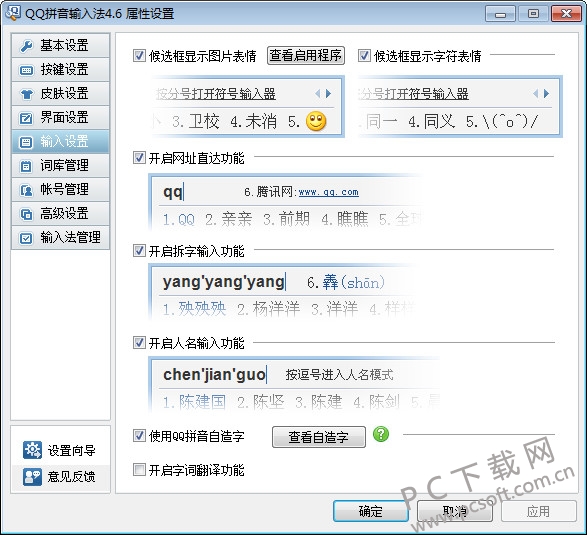Open the 输入法管理 tab
The image size is (587, 535).
(60, 238)
